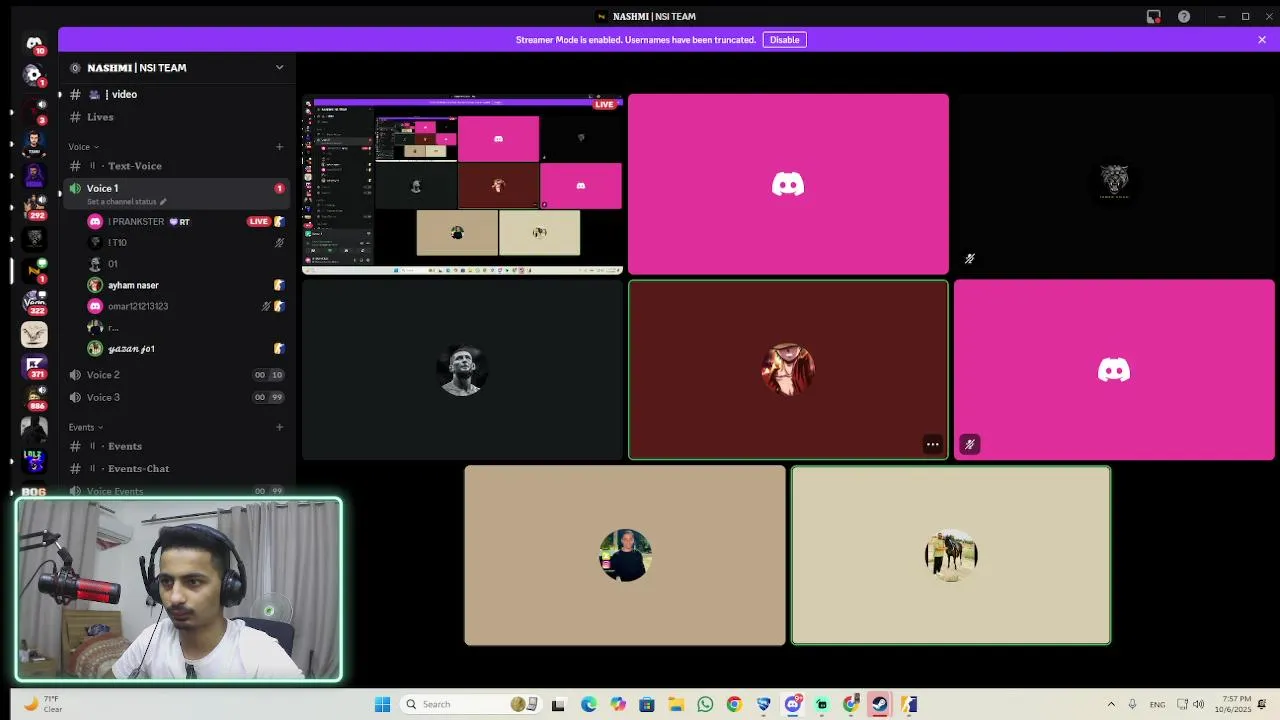Select the tile with horse avatar
The width and height of the screenshot is (1280, 720).
[x=951, y=555]
